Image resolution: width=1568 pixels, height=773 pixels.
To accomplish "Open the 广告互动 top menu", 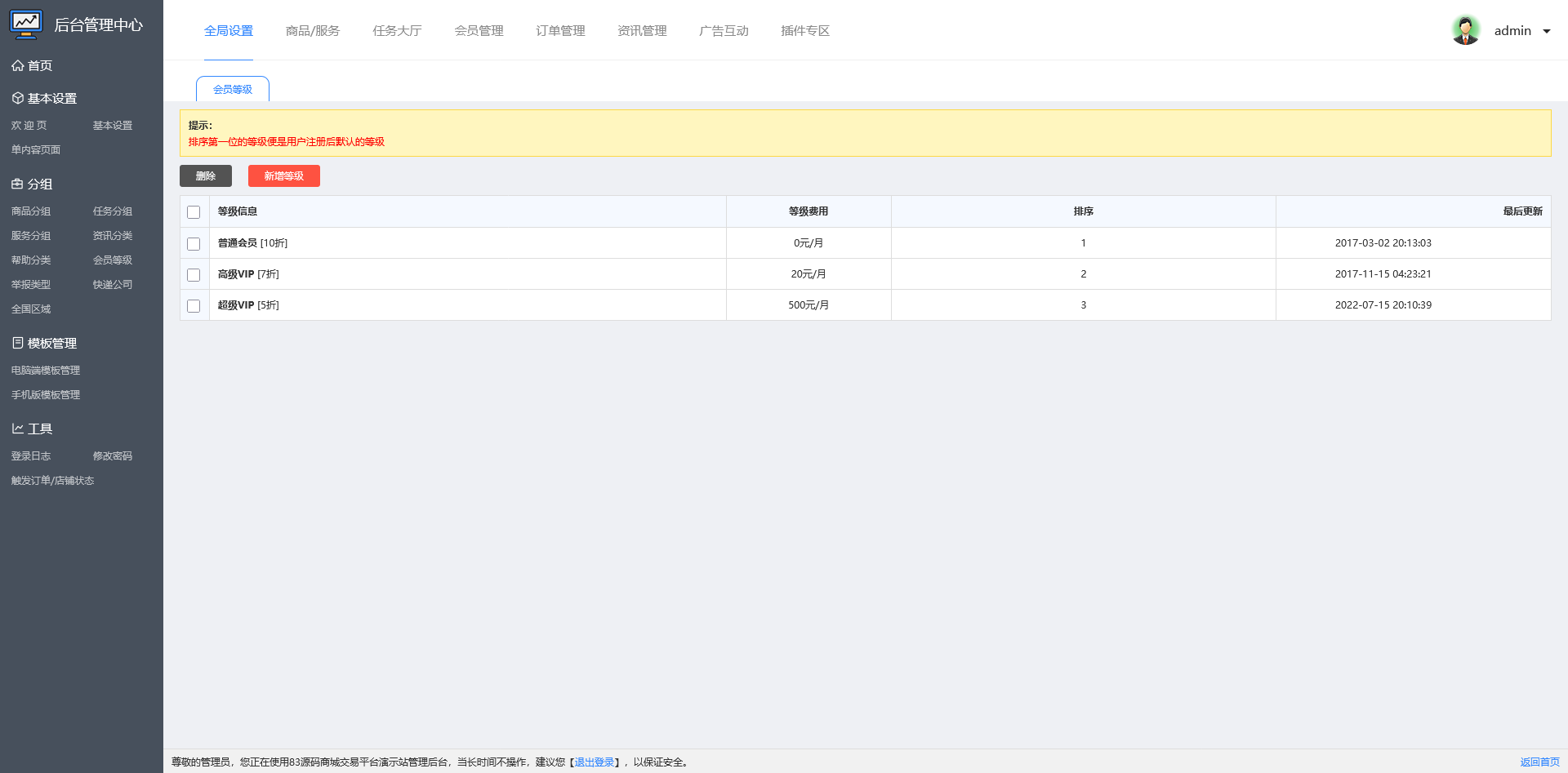I will coord(724,31).
